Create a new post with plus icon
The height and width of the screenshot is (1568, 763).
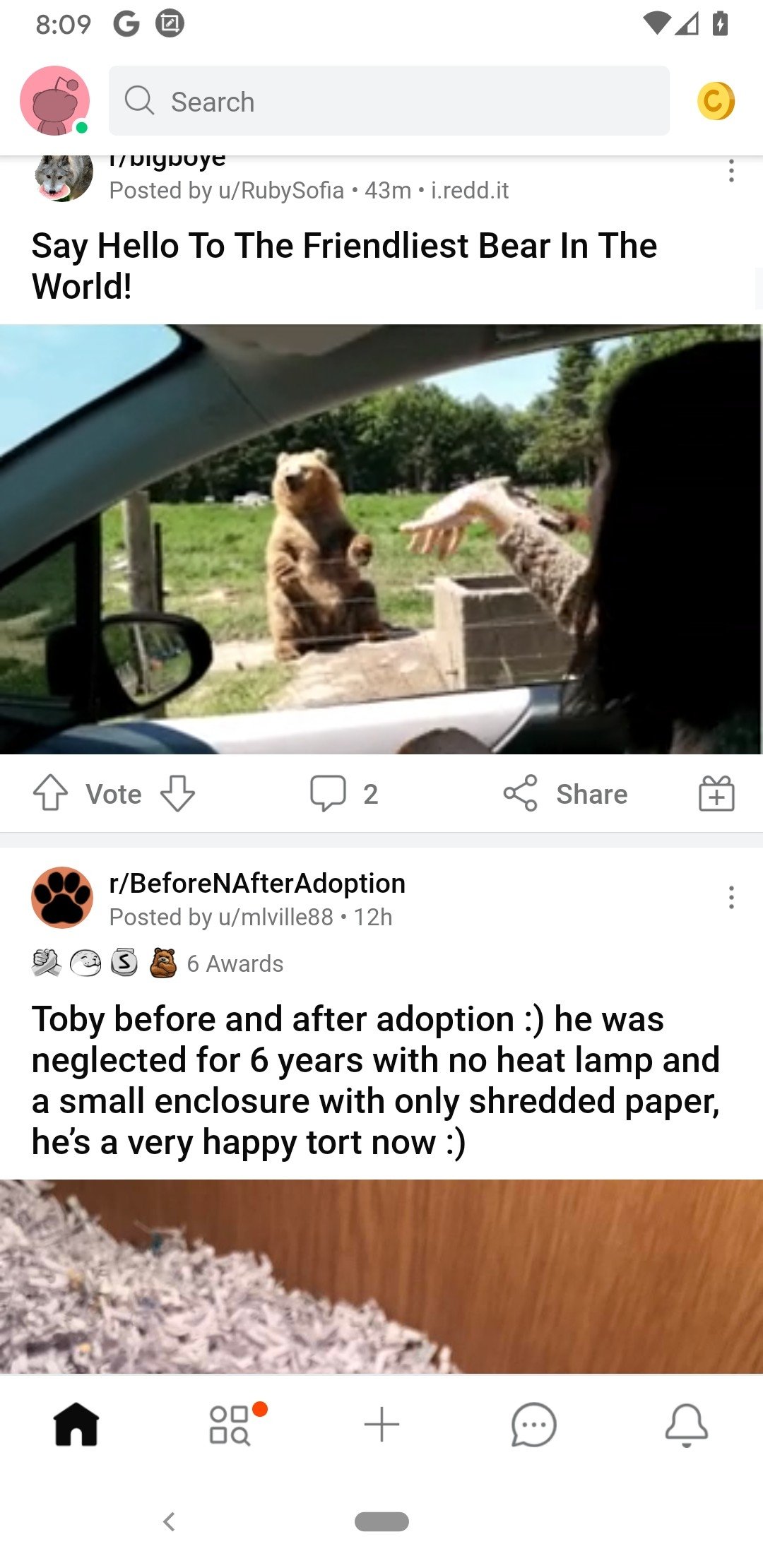pyautogui.click(x=381, y=1424)
